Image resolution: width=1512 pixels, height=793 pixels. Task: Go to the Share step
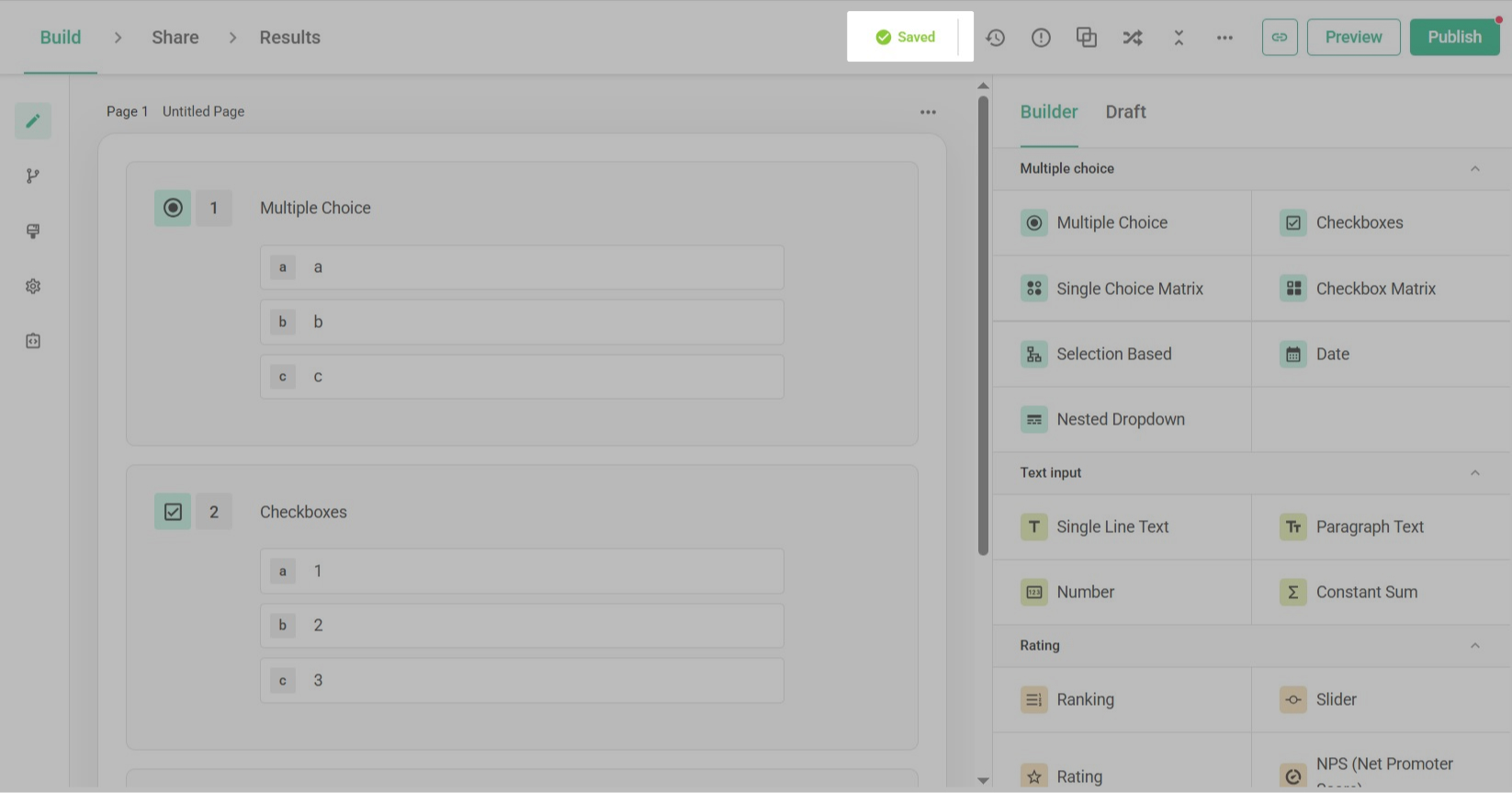pyautogui.click(x=175, y=38)
